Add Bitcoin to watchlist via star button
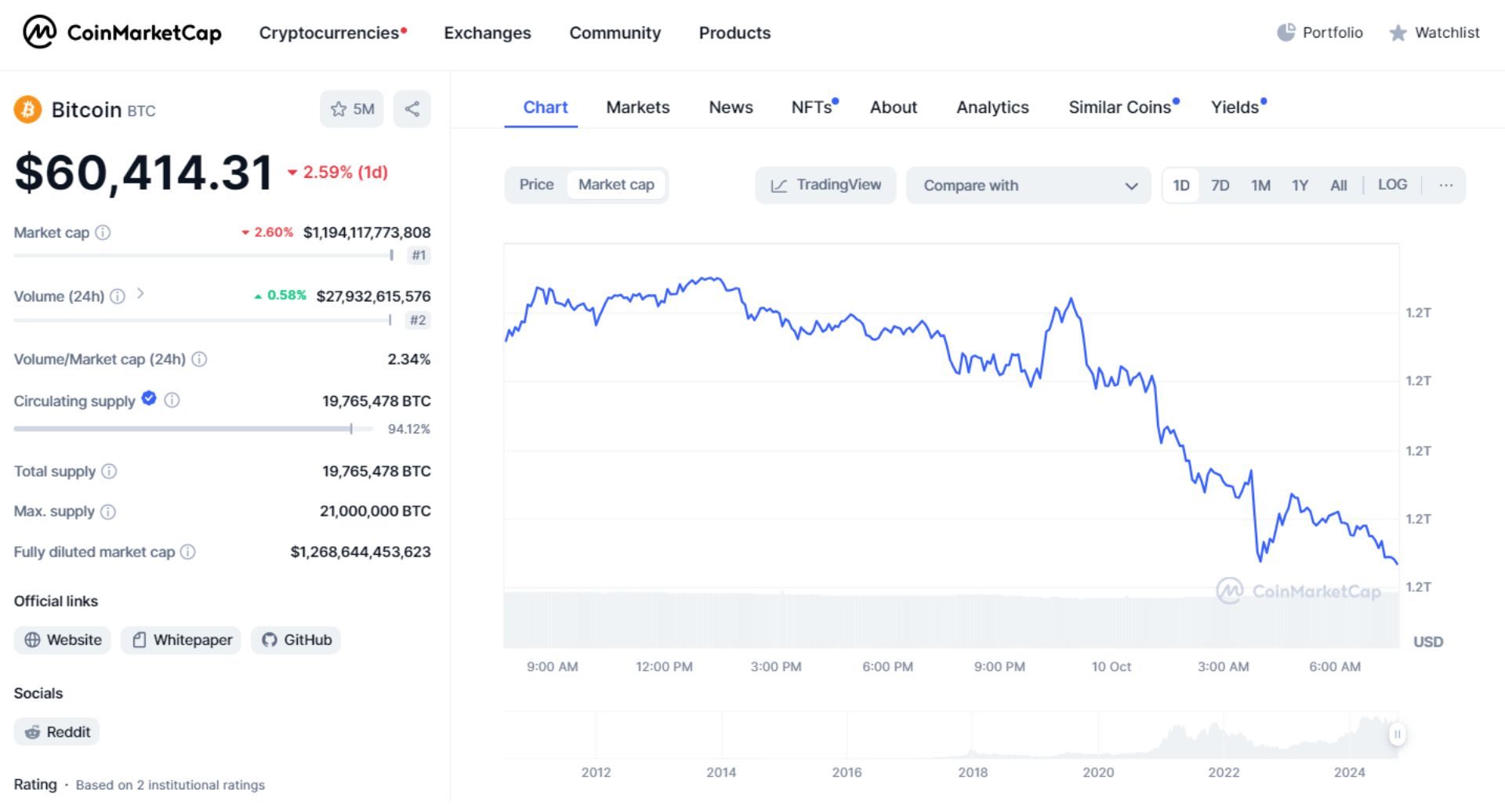This screenshot has height=812, width=1505. pos(351,109)
